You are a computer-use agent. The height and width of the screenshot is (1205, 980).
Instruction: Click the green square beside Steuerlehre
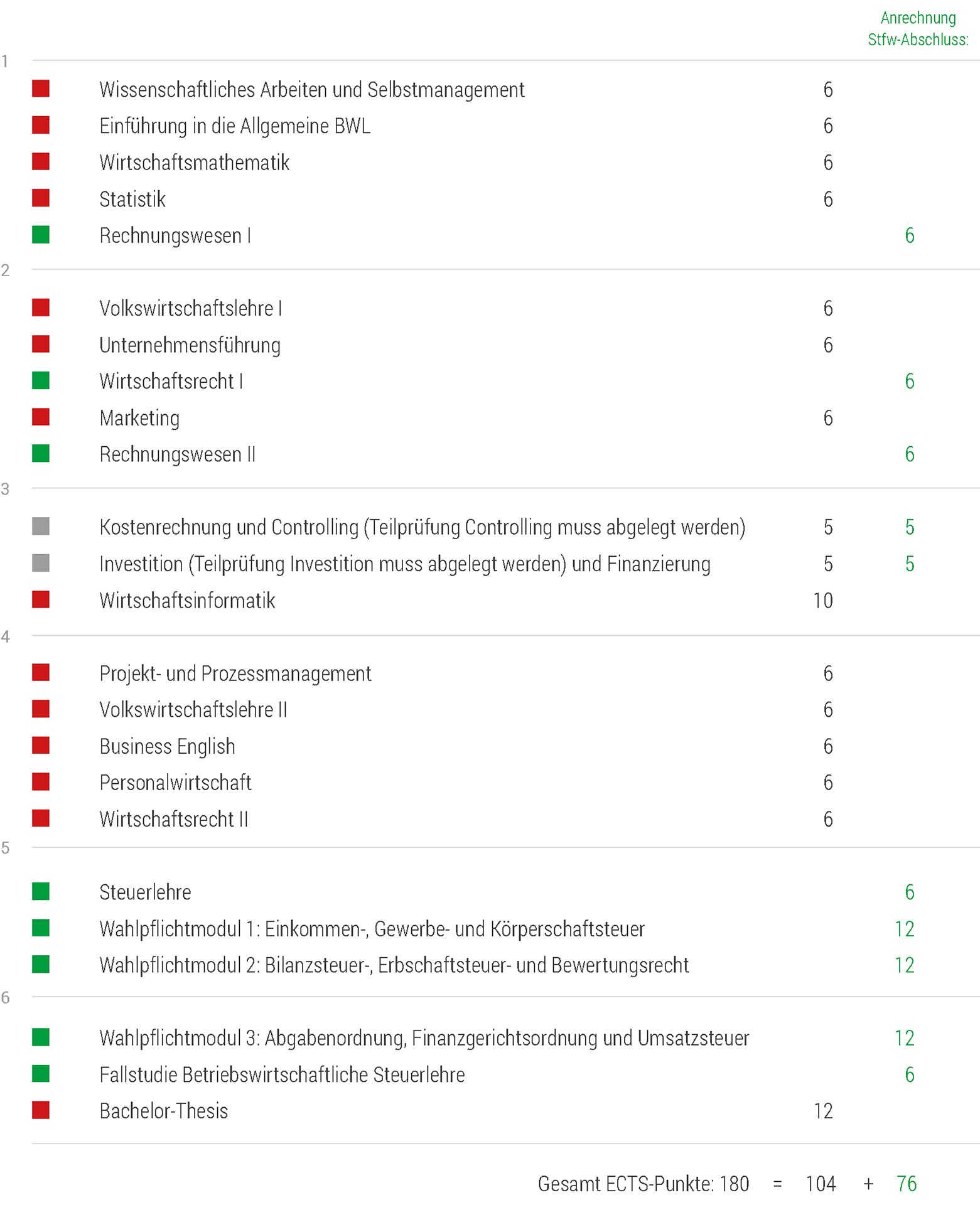pyautogui.click(x=41, y=891)
